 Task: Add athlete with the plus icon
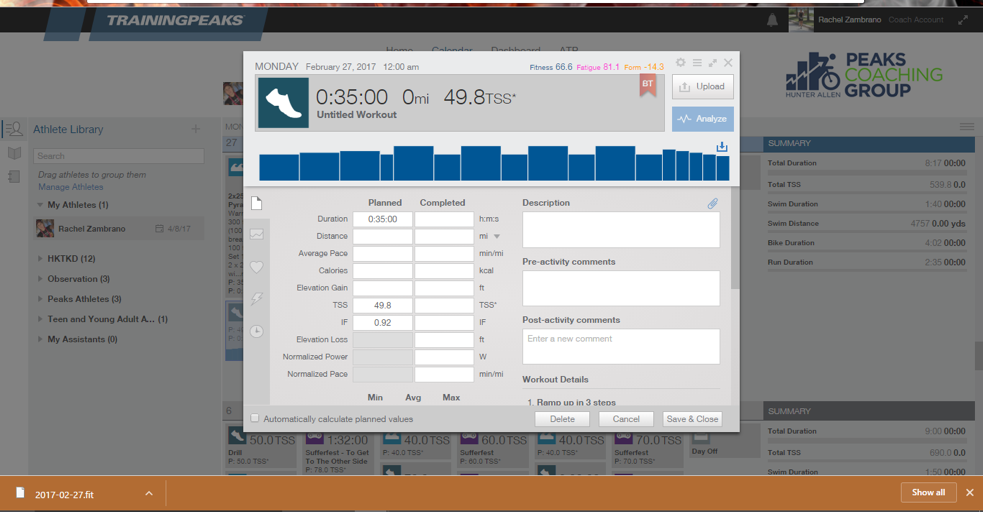pos(196,129)
